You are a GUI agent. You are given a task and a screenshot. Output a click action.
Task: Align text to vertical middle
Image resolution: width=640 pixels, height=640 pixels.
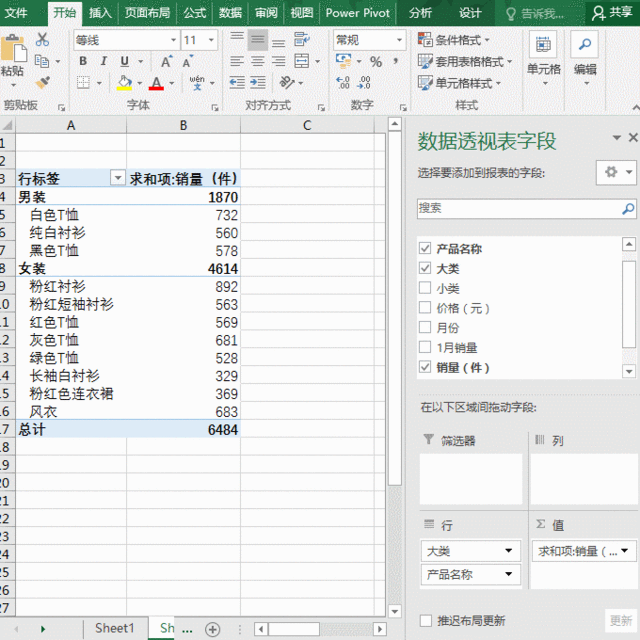(x=258, y=40)
